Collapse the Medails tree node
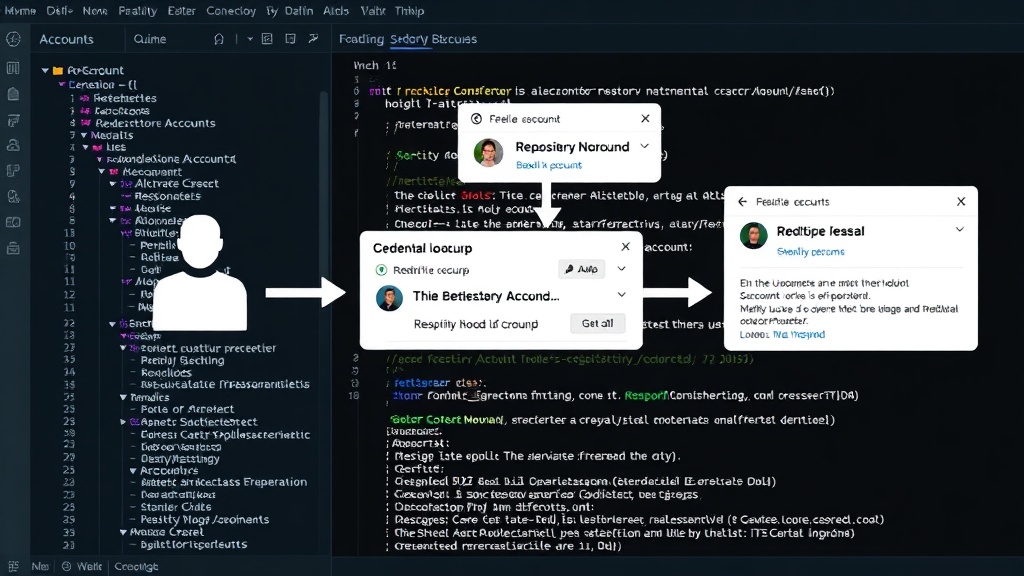 (84, 135)
